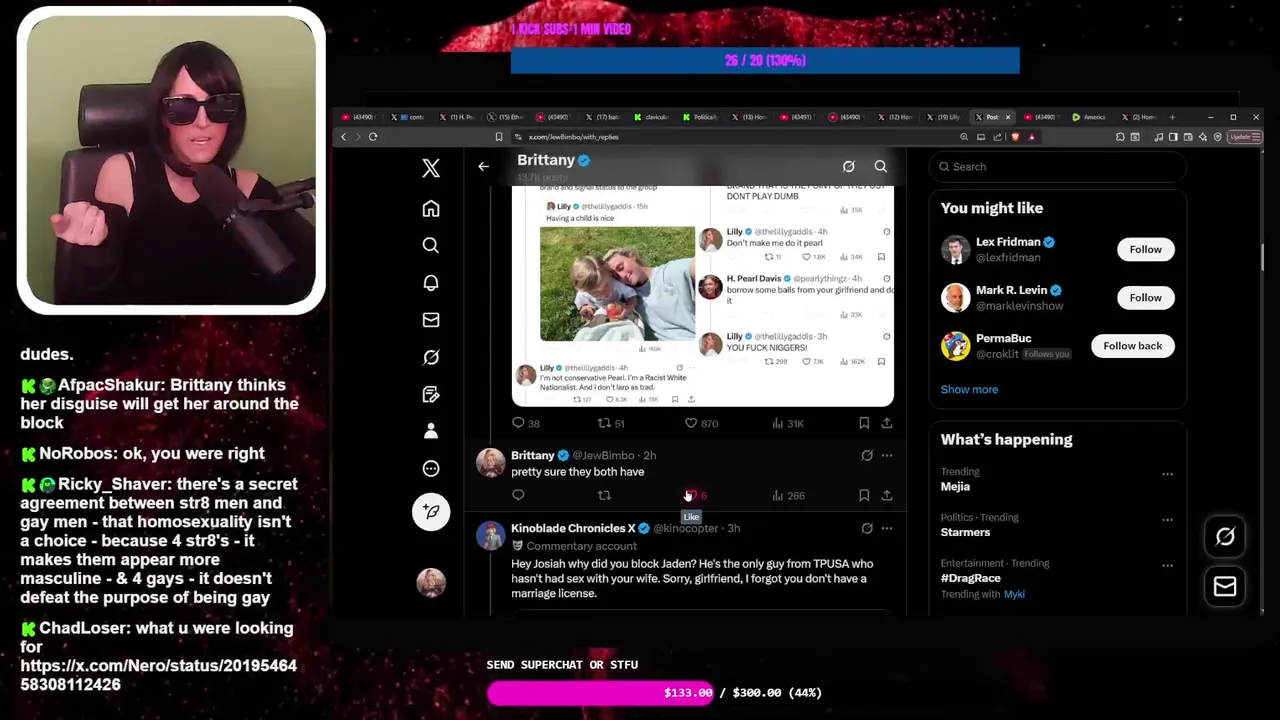Click the Brave Shields lion icon
Image resolution: width=1280 pixels, height=720 pixels.
tap(1015, 137)
